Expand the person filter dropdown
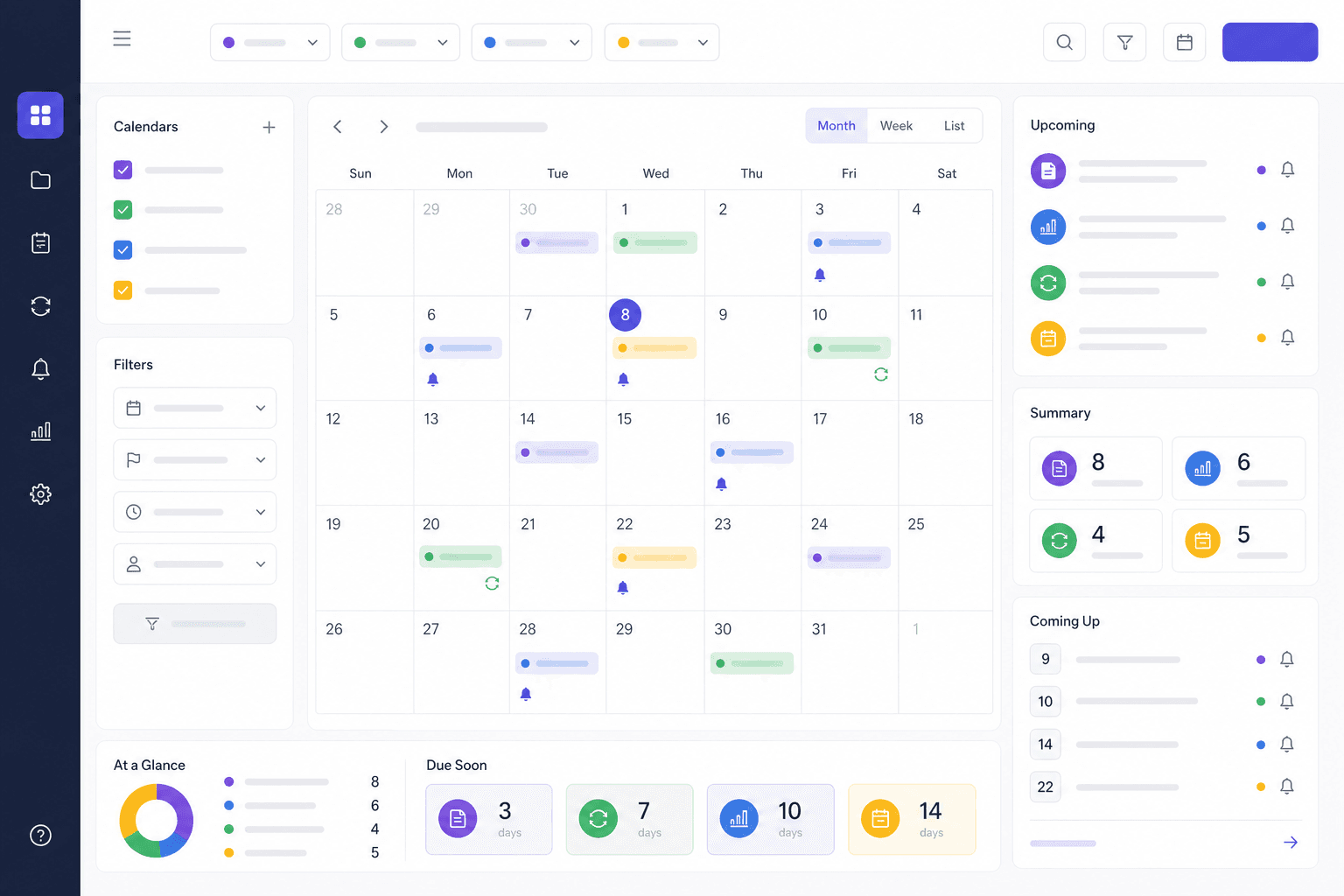 195,564
